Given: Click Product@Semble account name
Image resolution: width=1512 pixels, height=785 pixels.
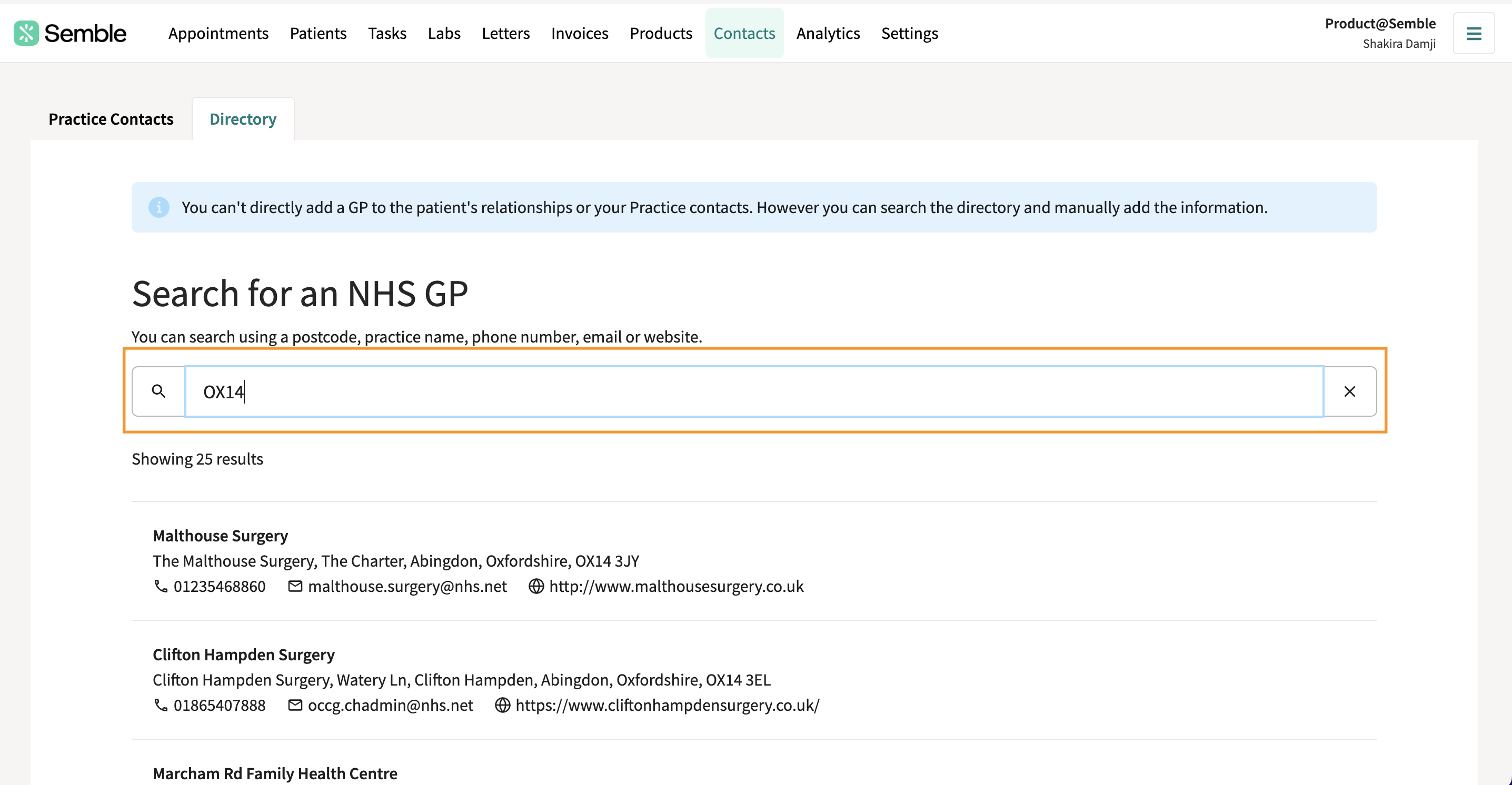Looking at the screenshot, I should click(1380, 24).
